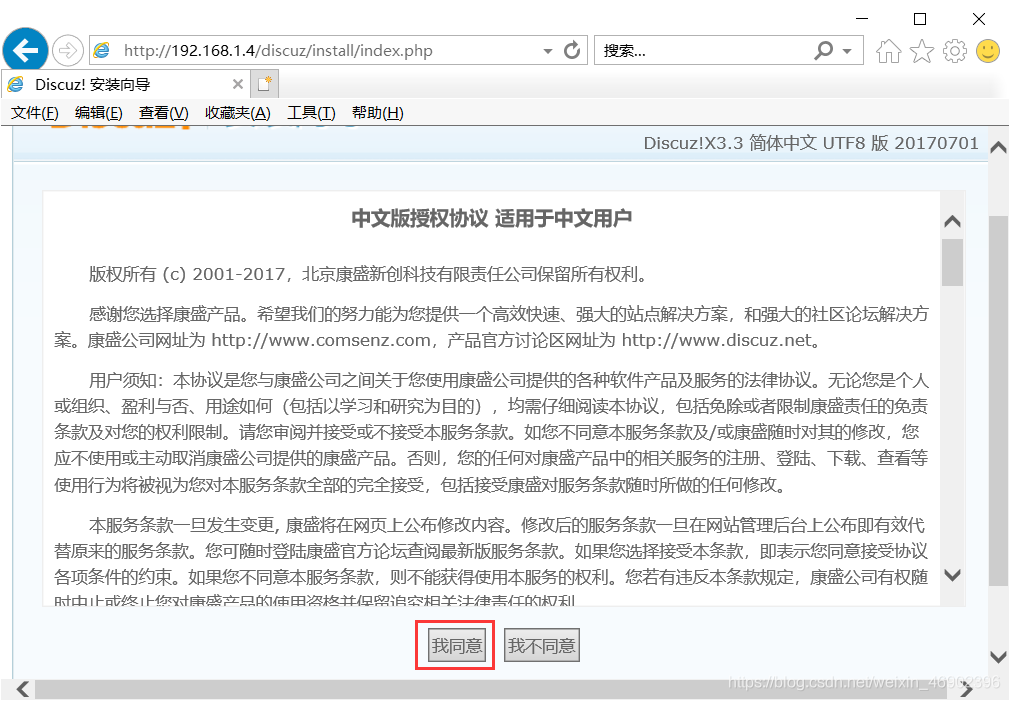Screen dimensions: 1010x701
Task: Click horizontal scrollbar right arrow
Action: (966, 689)
